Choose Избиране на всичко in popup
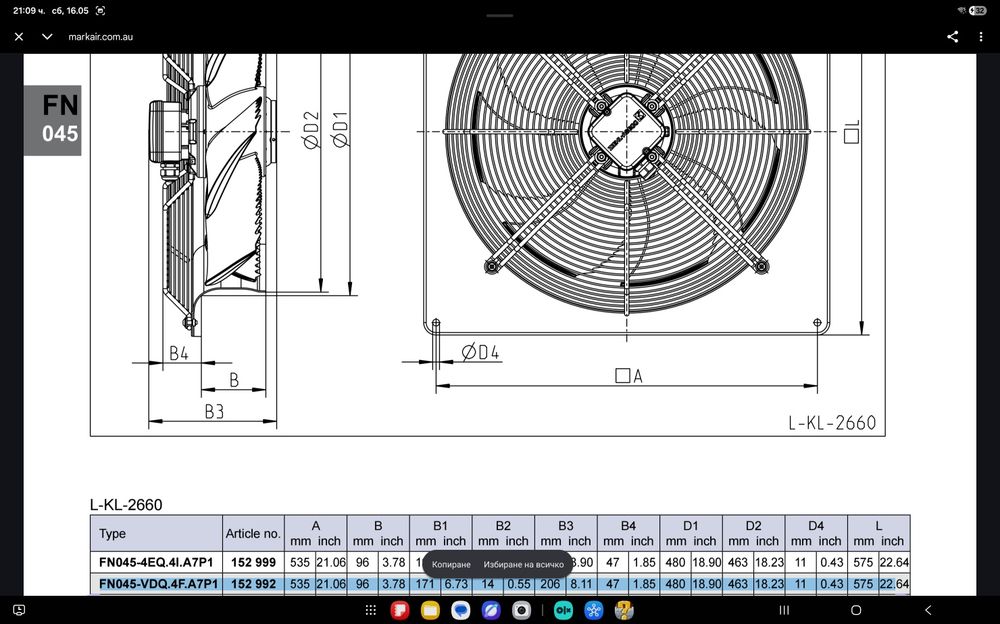1000x624 pixels. [x=524, y=565]
